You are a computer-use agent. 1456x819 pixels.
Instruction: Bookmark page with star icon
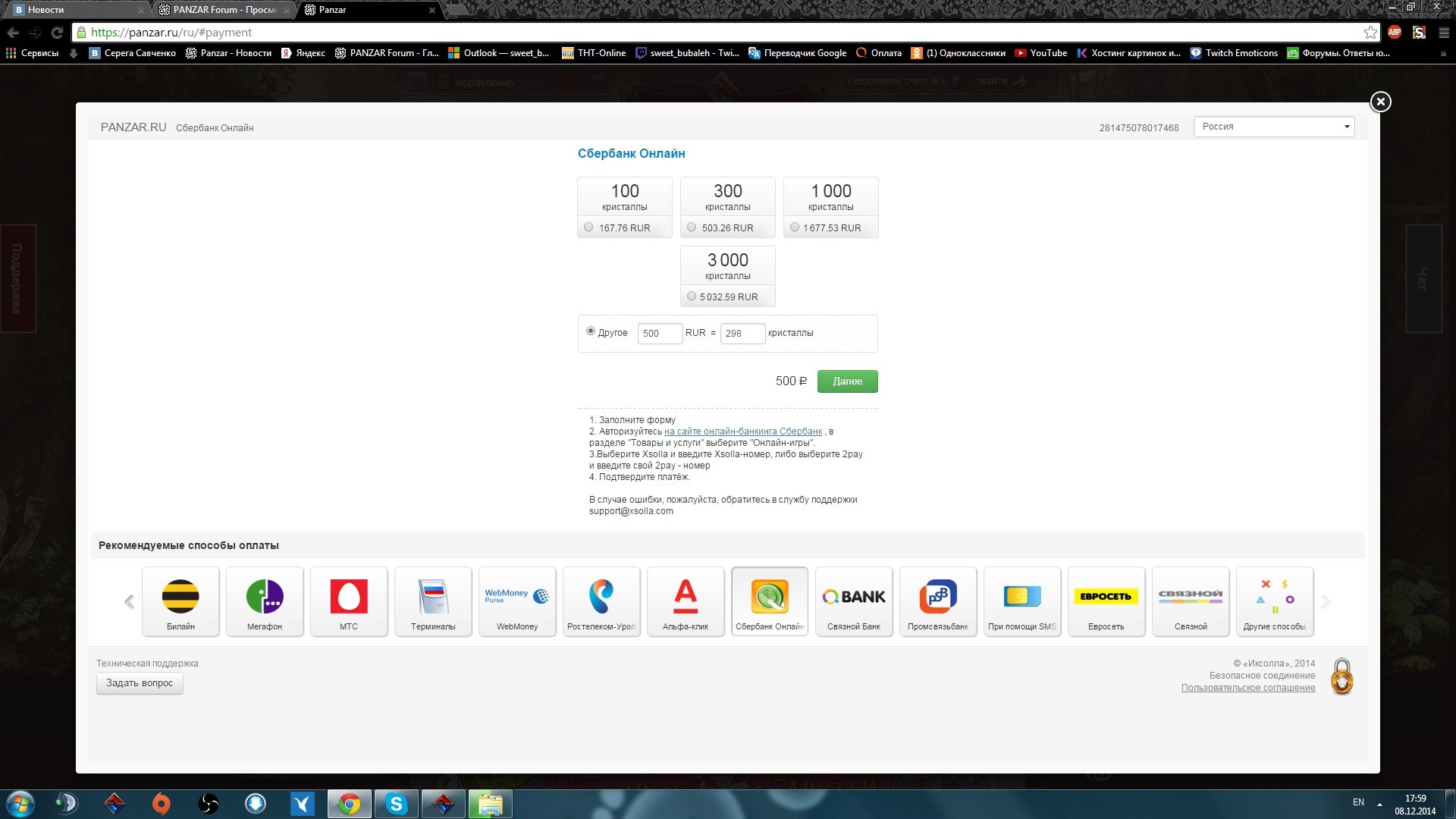click(x=1370, y=33)
